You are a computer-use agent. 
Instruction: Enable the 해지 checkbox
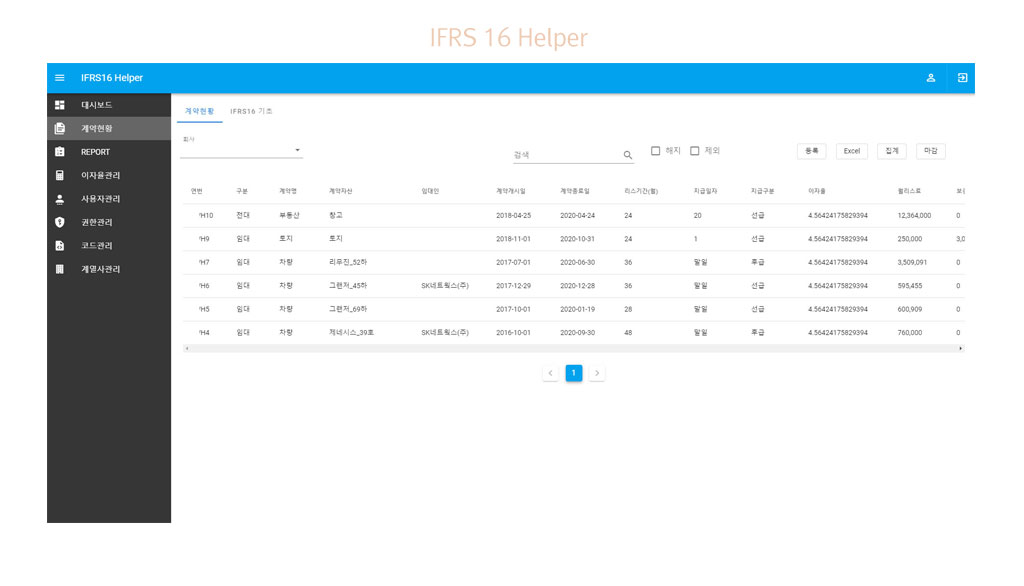click(656, 151)
